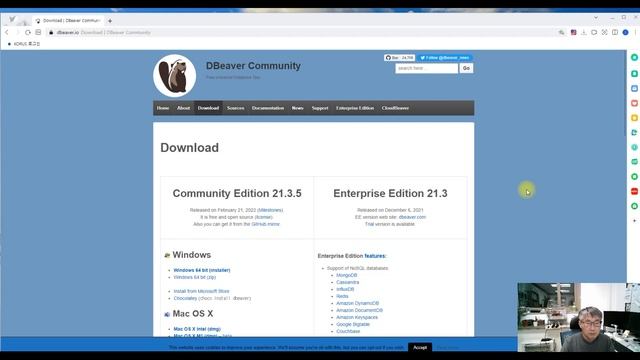640x360 pixels.
Task: Click the Windows 64 bit installer link
Action: tap(202, 270)
